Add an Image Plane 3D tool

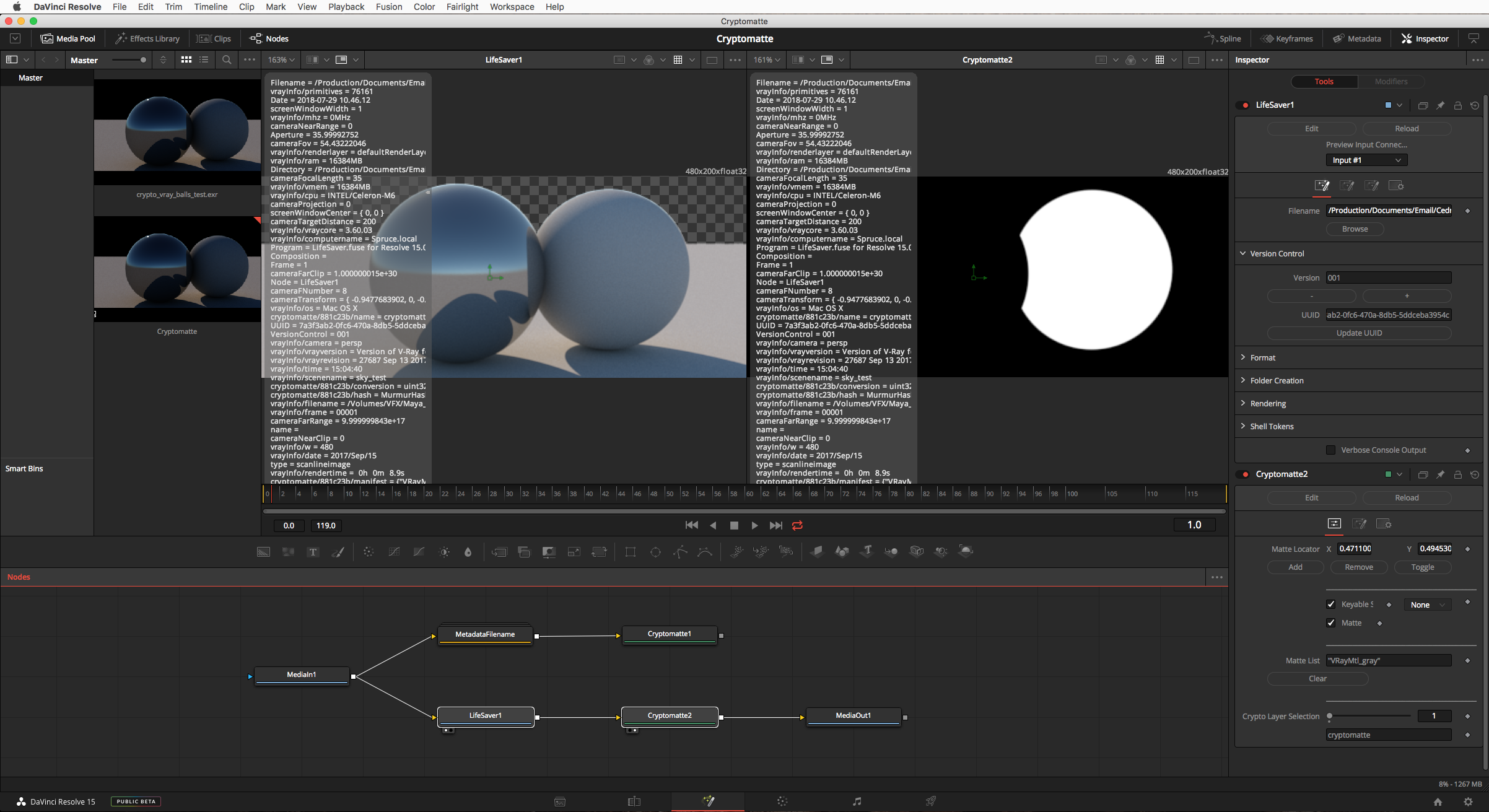click(817, 551)
